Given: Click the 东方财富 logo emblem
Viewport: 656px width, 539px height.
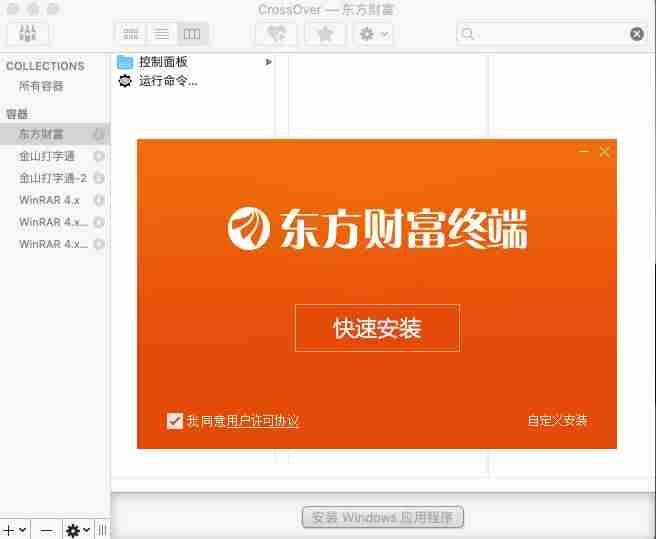Looking at the screenshot, I should click(x=249, y=228).
